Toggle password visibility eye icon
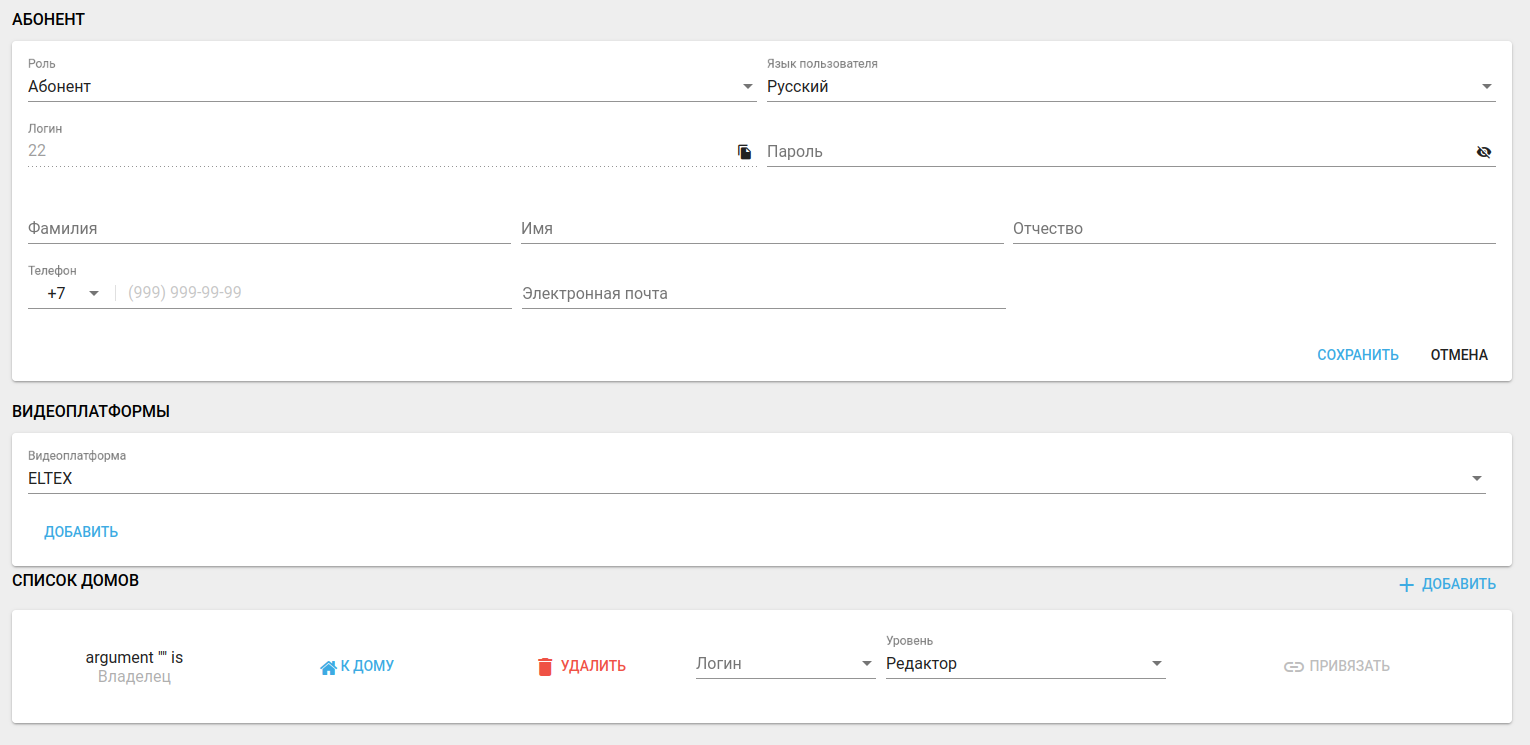 point(1483,152)
